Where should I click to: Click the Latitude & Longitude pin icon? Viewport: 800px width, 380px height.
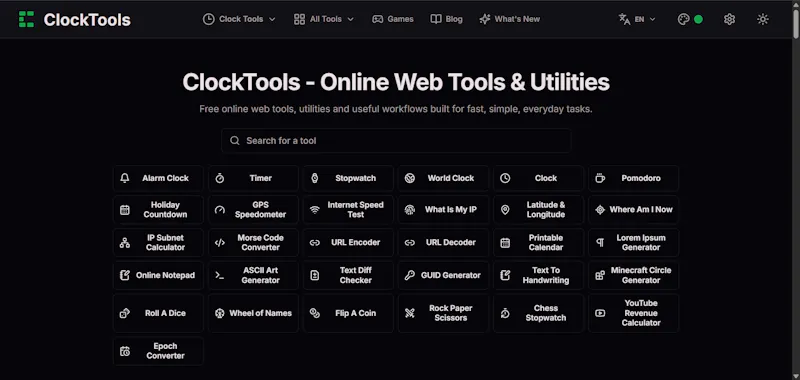point(505,210)
